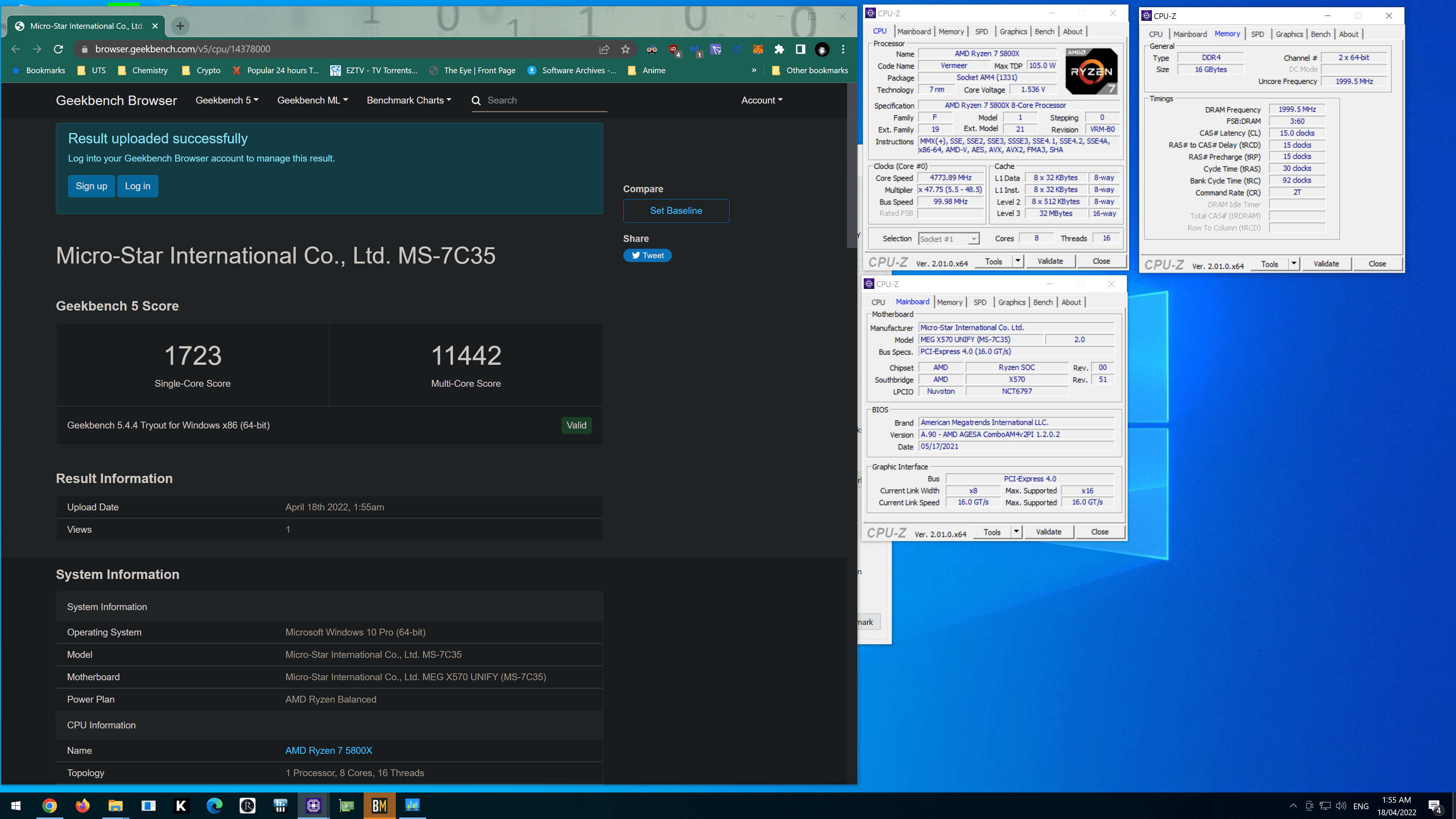Open GPU-Z graphics card icon in taskbar
The image size is (1456, 819).
click(x=346, y=805)
